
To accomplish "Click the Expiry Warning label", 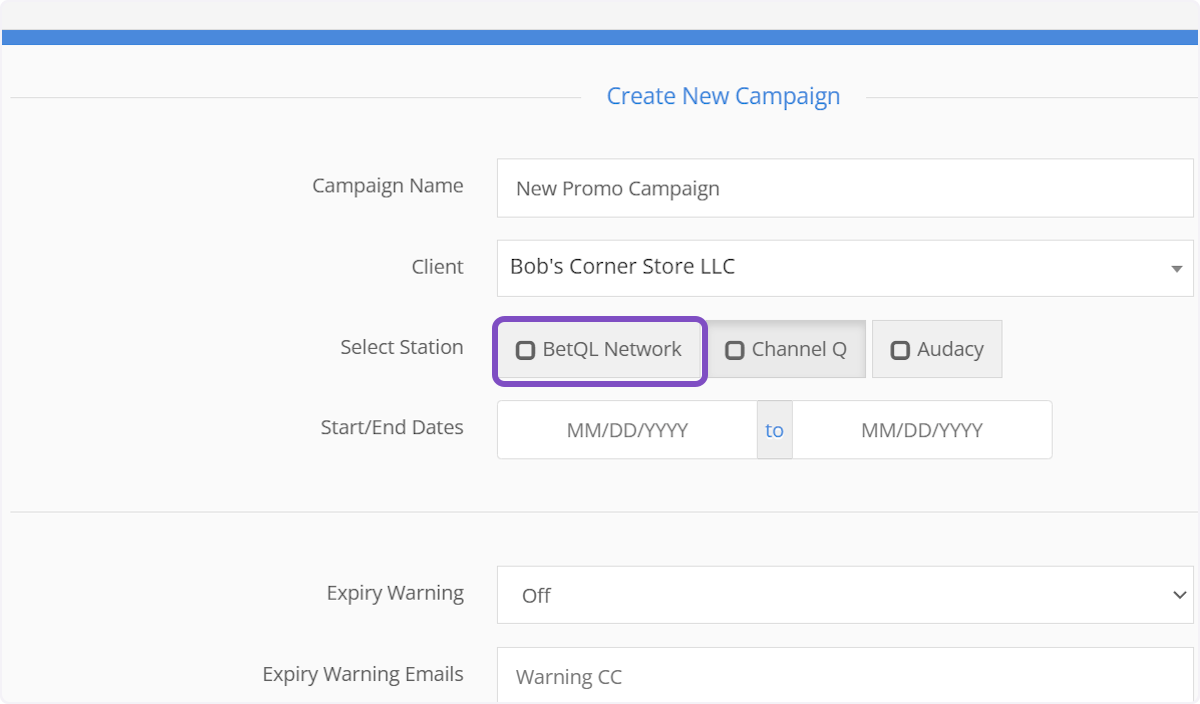I will pyautogui.click(x=394, y=593).
